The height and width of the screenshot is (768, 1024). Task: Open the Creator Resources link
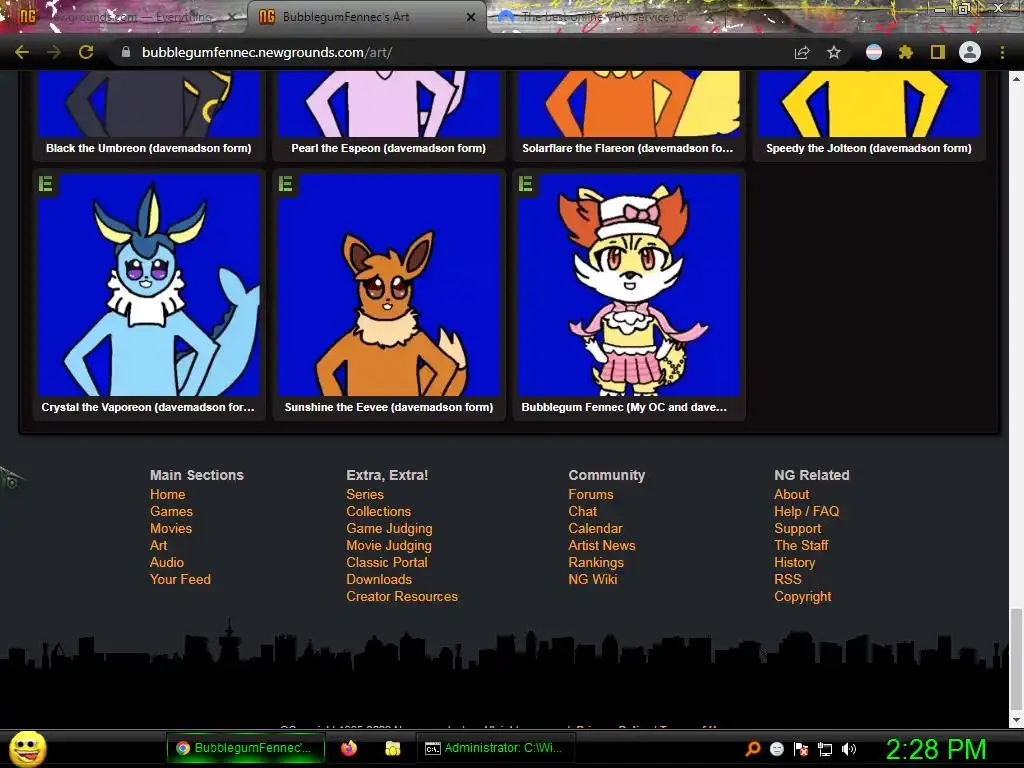click(402, 596)
